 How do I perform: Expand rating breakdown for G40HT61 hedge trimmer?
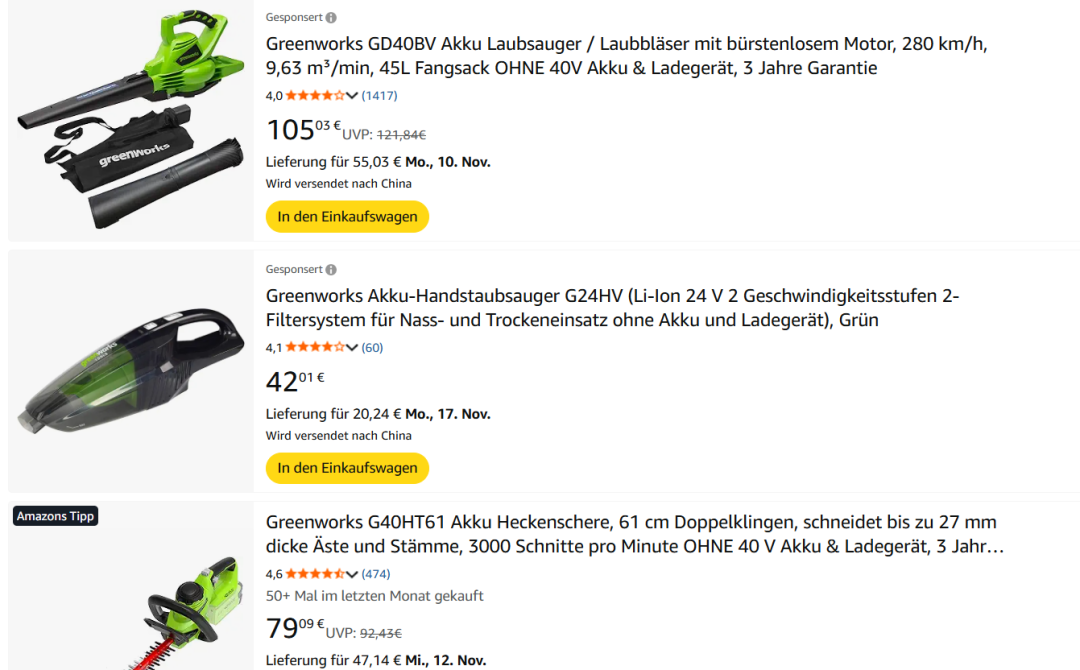click(x=352, y=574)
